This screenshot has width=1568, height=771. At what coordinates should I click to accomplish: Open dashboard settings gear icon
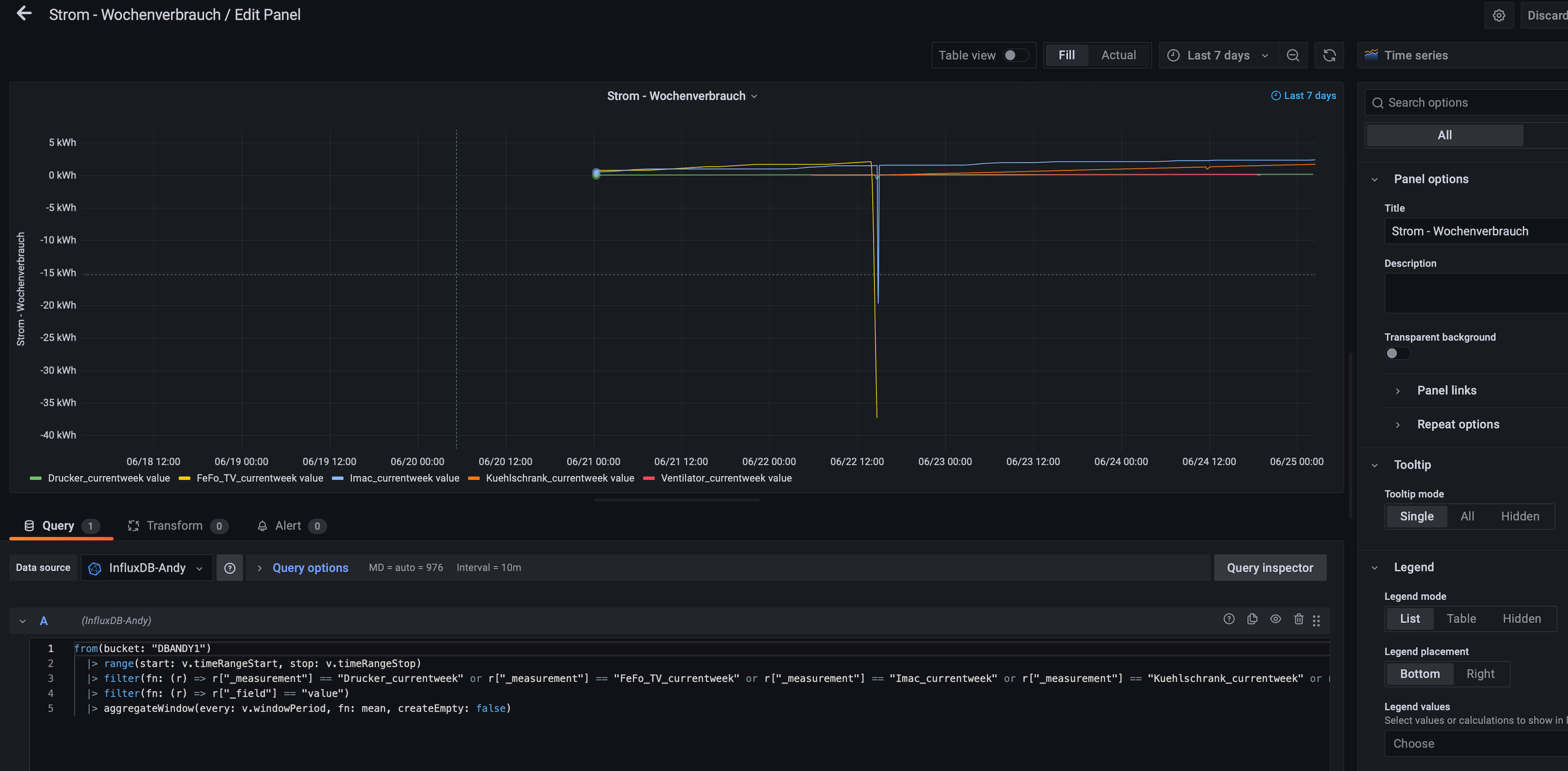click(1498, 15)
